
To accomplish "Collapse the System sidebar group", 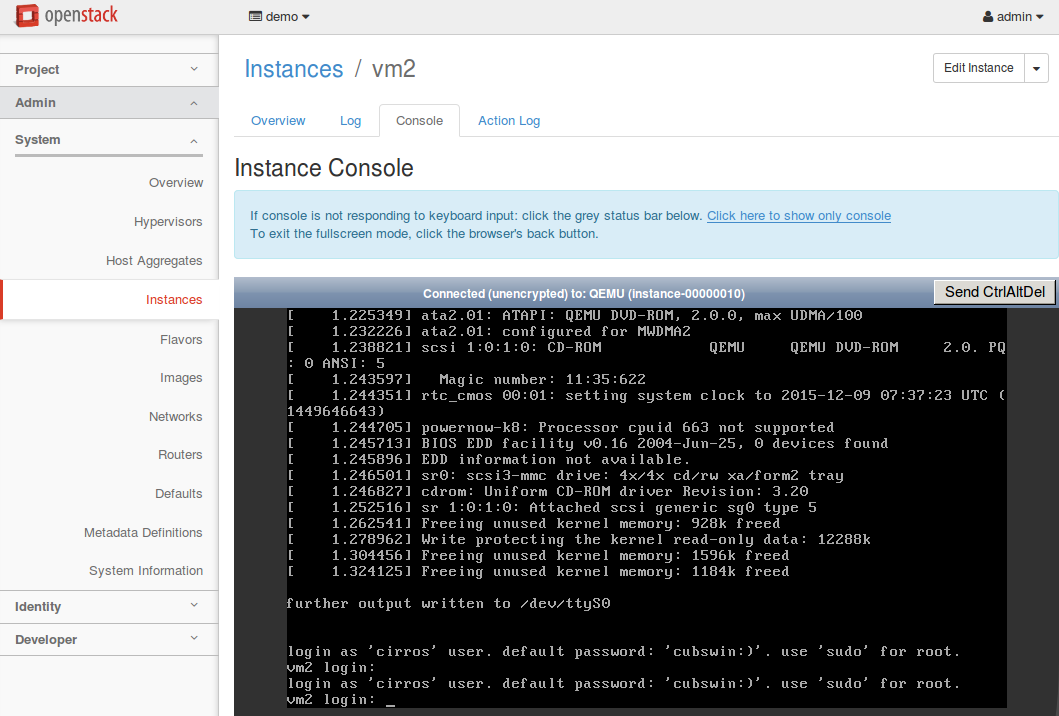I will [108, 140].
